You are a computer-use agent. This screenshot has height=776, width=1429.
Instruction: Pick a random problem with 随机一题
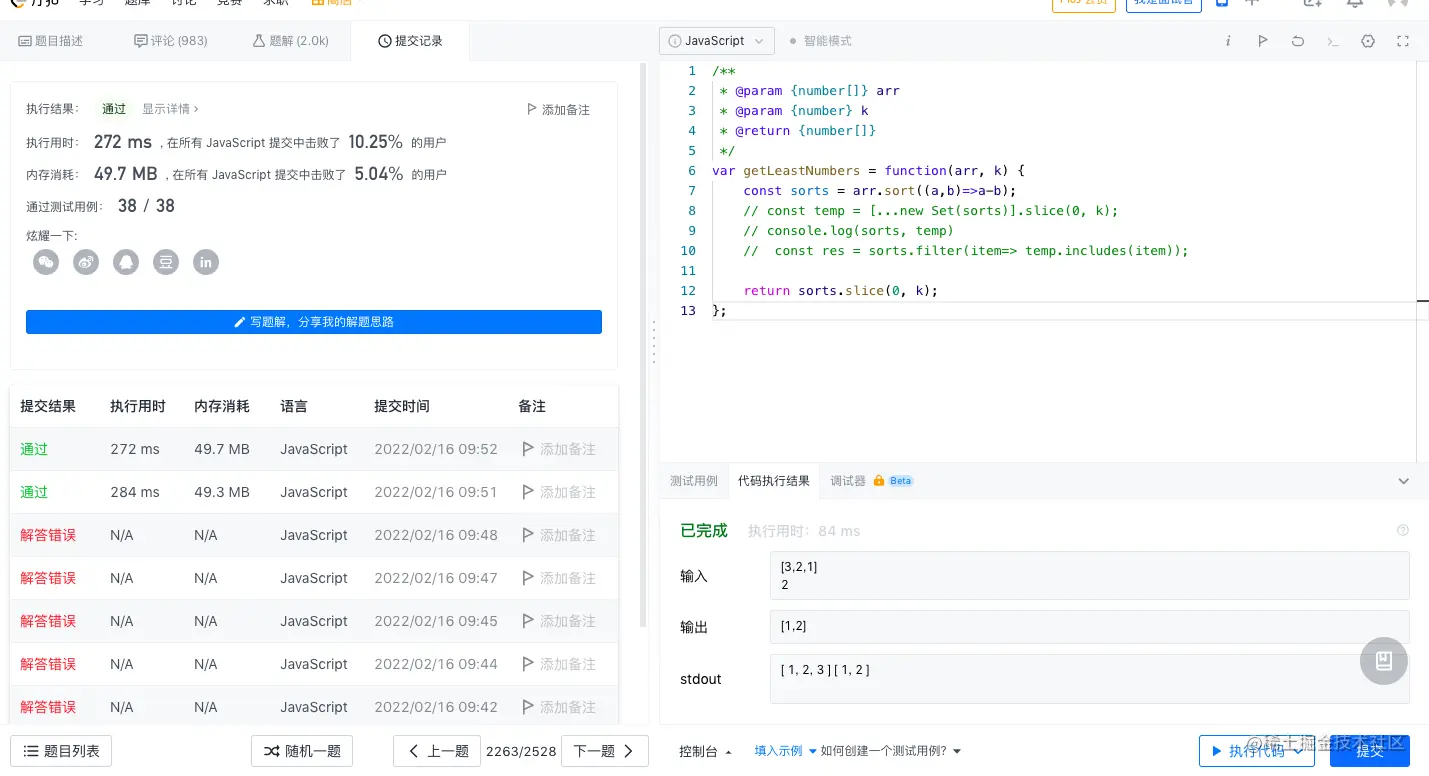pyautogui.click(x=302, y=751)
